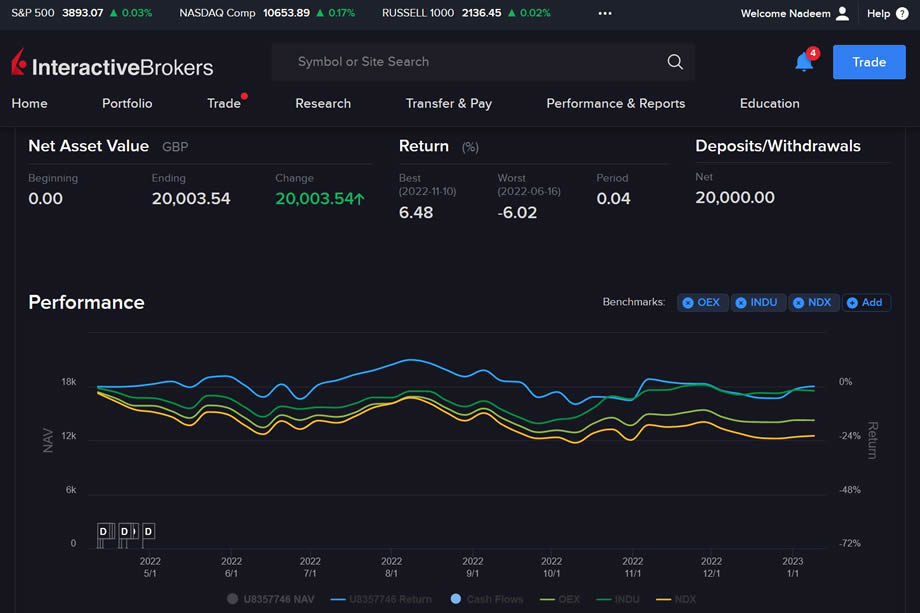Open the Transfer & Pay menu
The width and height of the screenshot is (920, 613).
click(x=448, y=103)
